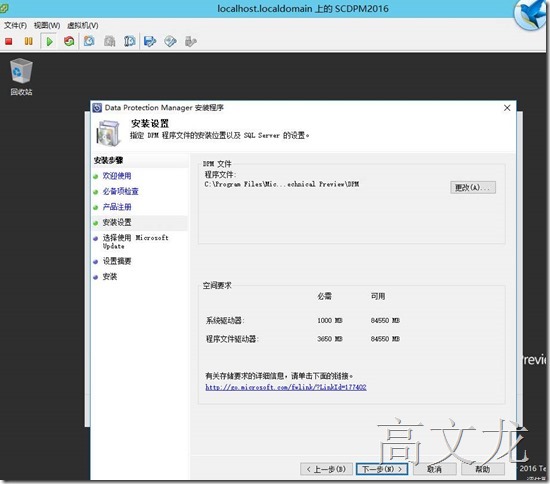The image size is (550, 484).
Task: Click the USB device connect icon
Action: pyautogui.click(x=190, y=41)
